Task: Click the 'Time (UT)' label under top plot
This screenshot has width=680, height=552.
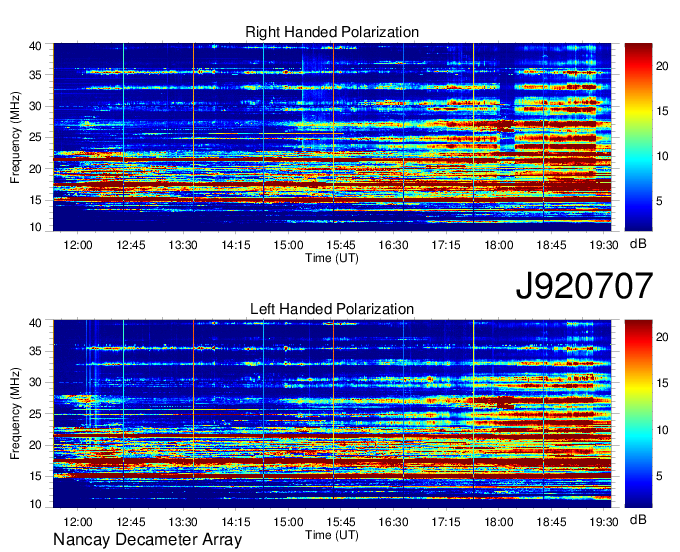Action: click(x=332, y=258)
